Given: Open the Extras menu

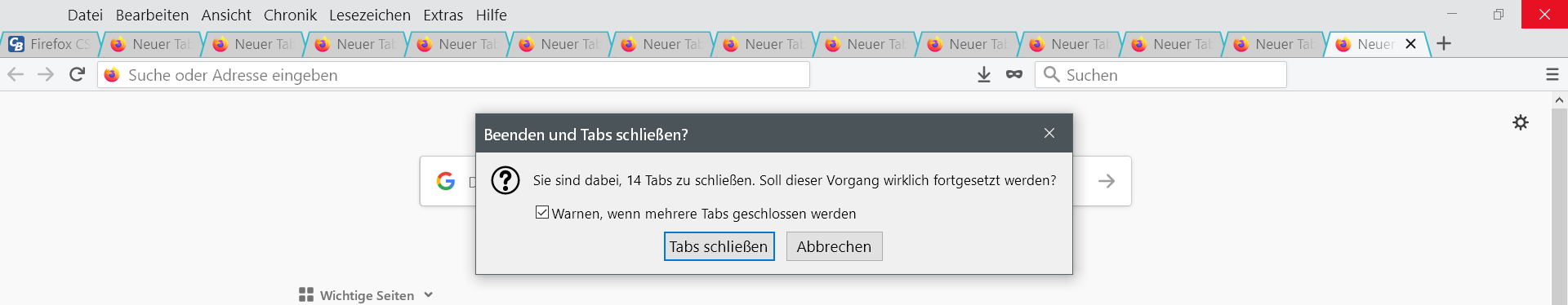Looking at the screenshot, I should (443, 15).
